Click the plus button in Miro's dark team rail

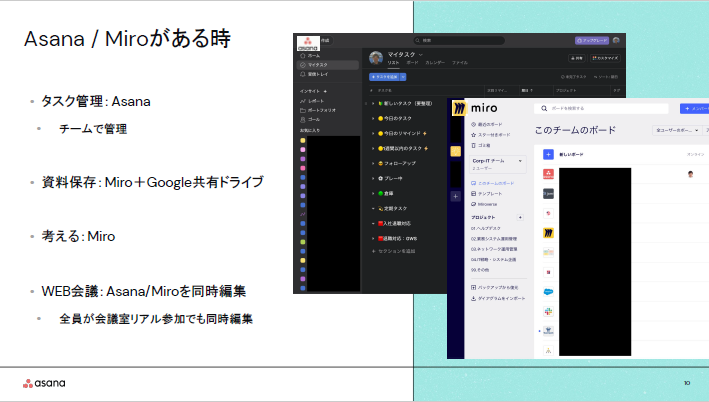pos(455,196)
